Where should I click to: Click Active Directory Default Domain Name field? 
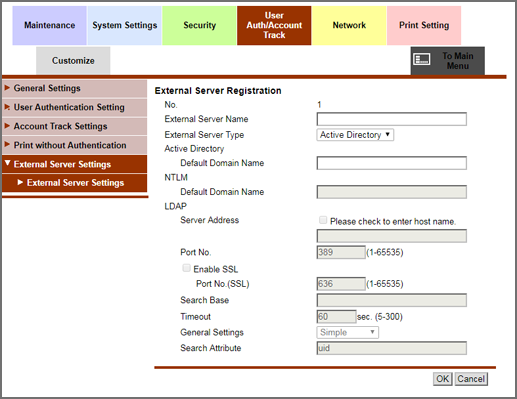coord(392,163)
